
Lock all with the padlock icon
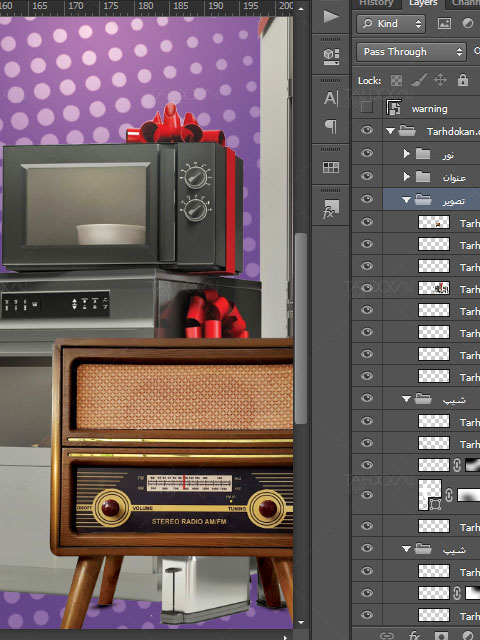463,80
